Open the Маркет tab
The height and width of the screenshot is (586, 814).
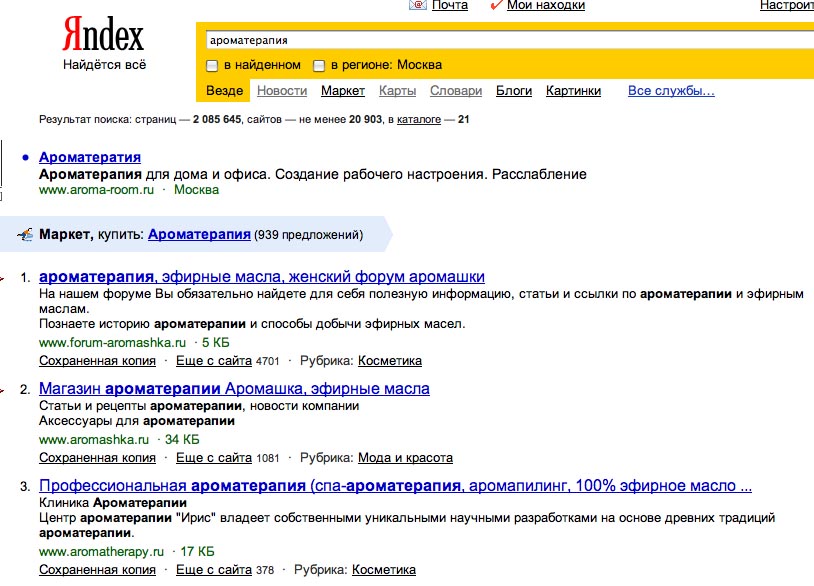343,91
